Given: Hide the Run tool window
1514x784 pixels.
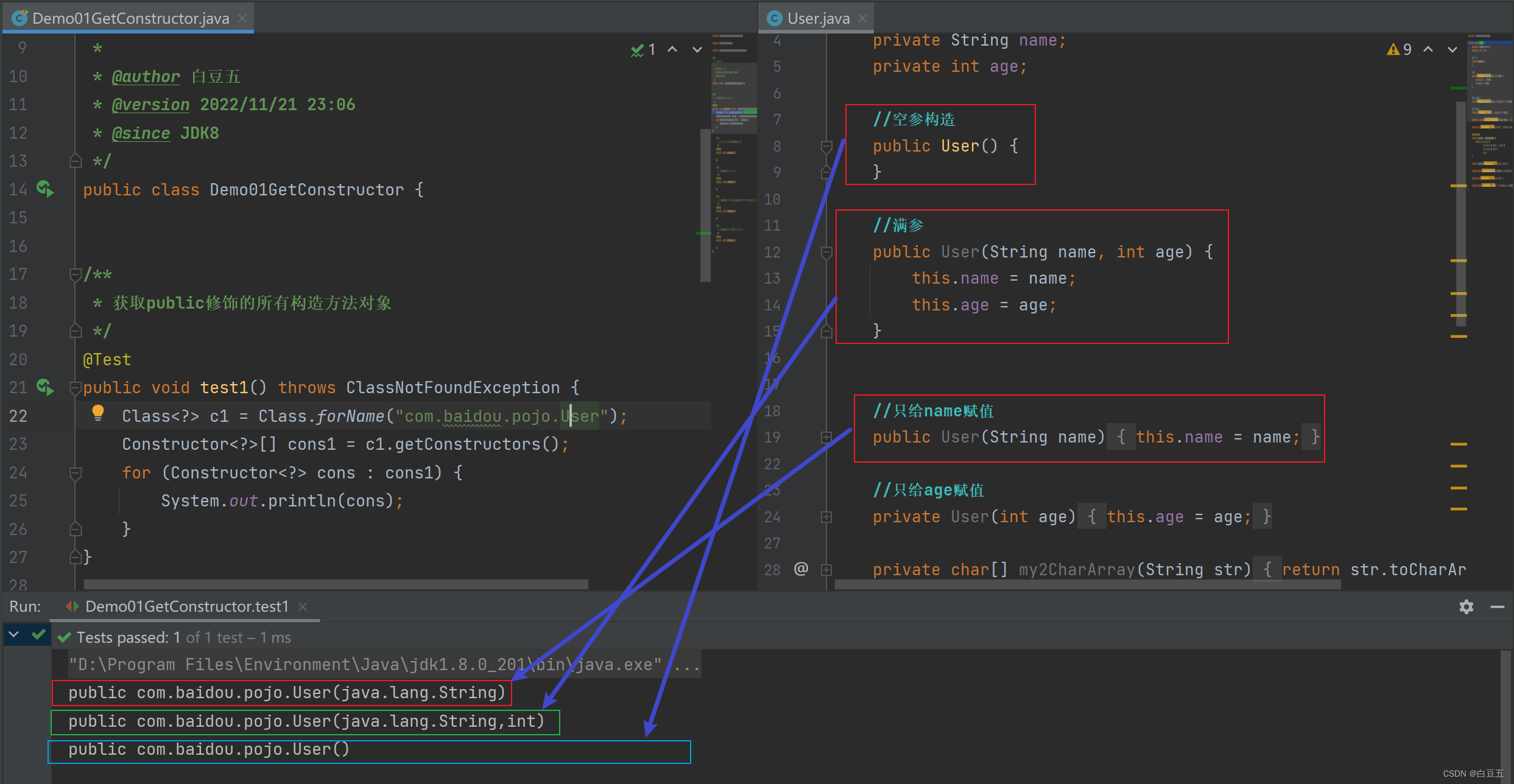Looking at the screenshot, I should [1498, 607].
